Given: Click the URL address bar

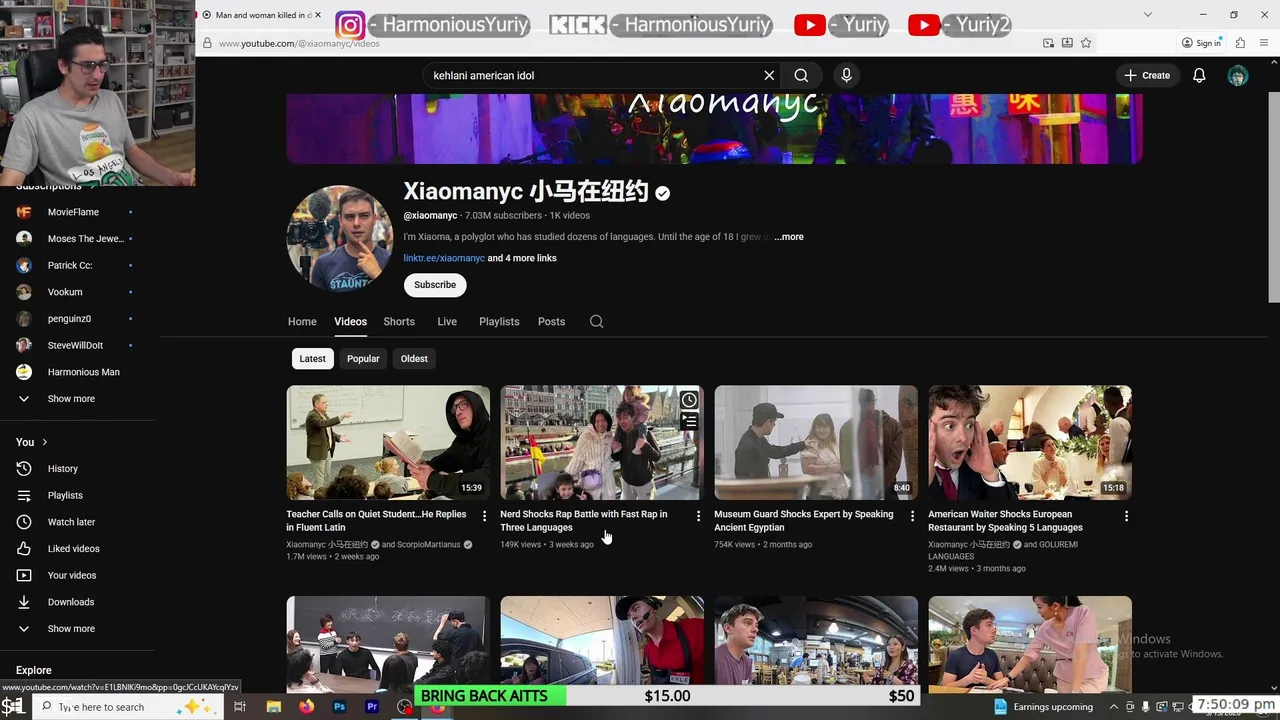Looking at the screenshot, I should [x=620, y=43].
